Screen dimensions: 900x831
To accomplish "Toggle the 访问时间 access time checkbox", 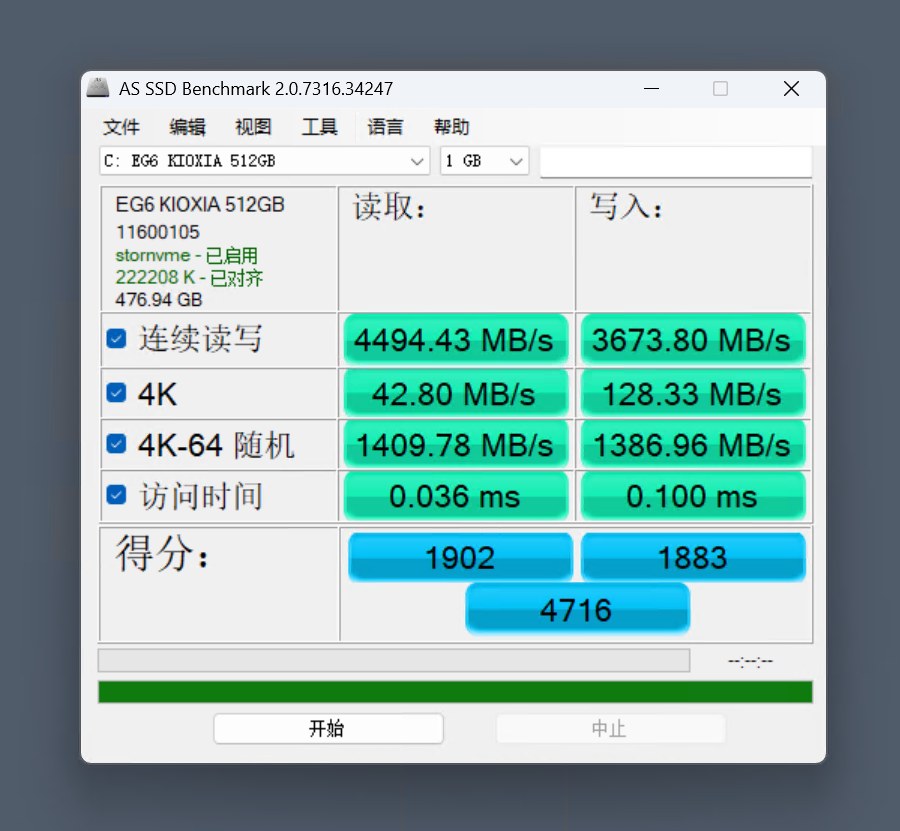I will (x=117, y=495).
